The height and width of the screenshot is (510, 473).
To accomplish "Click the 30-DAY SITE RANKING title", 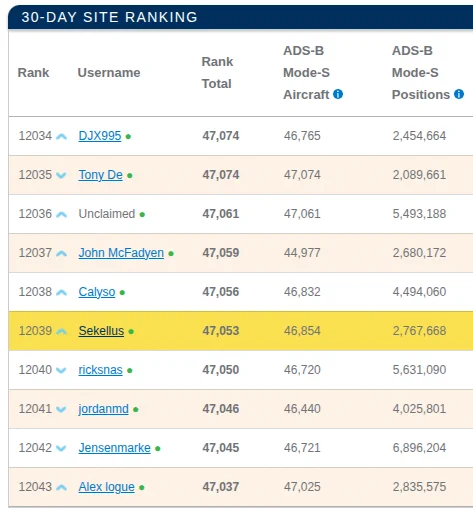I will (x=109, y=17).
